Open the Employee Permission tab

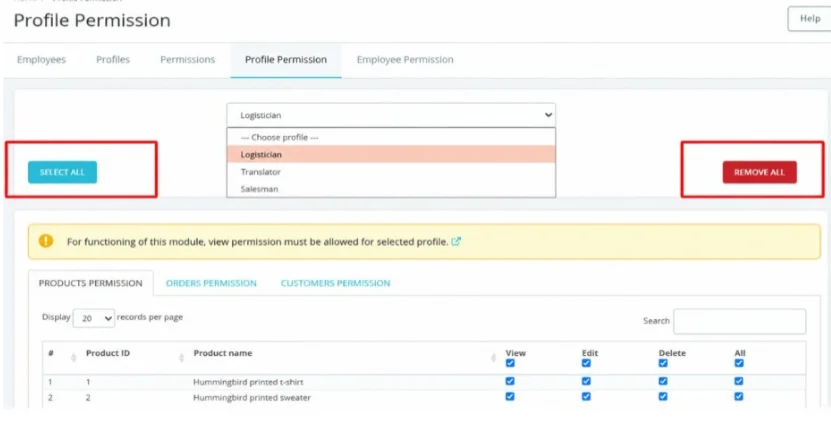(405, 60)
